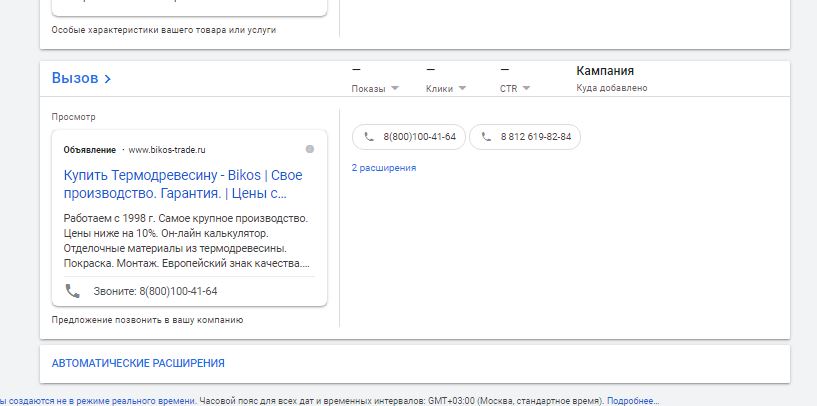The width and height of the screenshot is (817, 406).
Task: Select phone chip 8 812 619-82-84
Action: pyautogui.click(x=525, y=137)
